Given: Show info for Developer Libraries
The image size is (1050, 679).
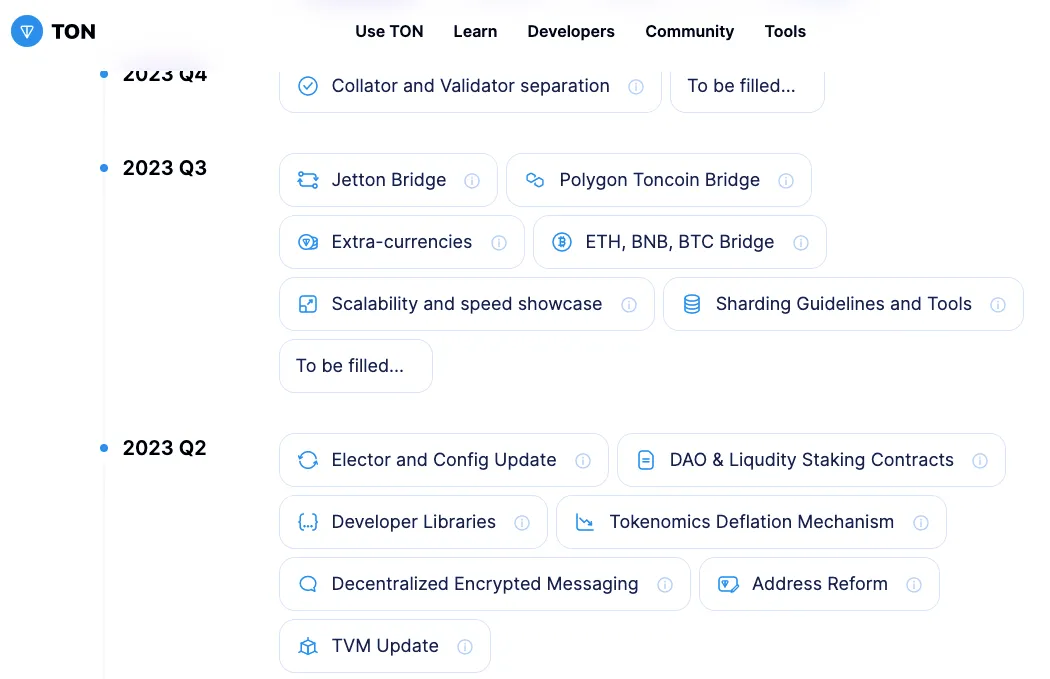Looking at the screenshot, I should tap(522, 523).
